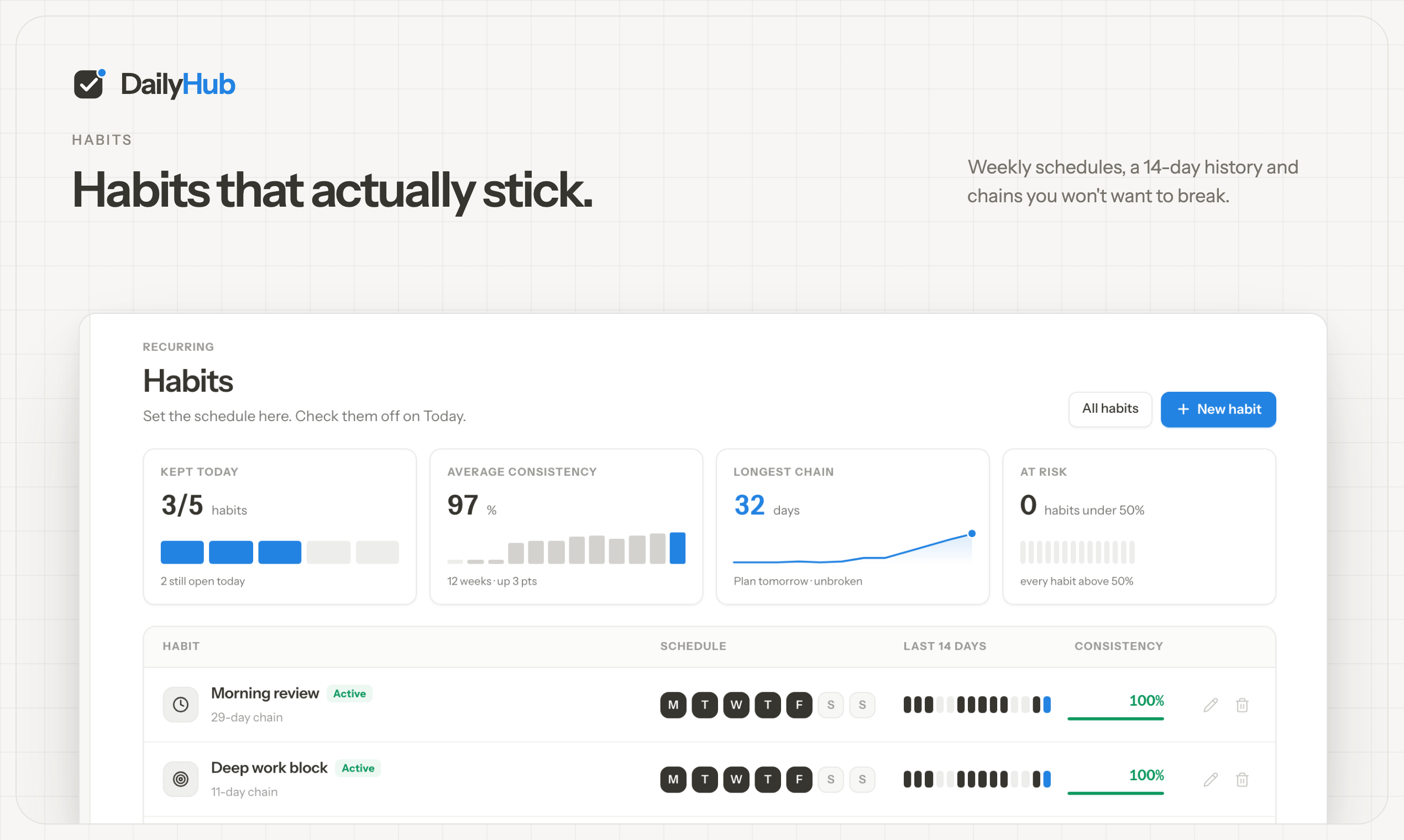
Task: Open the All habits filter
Action: [x=1109, y=409]
